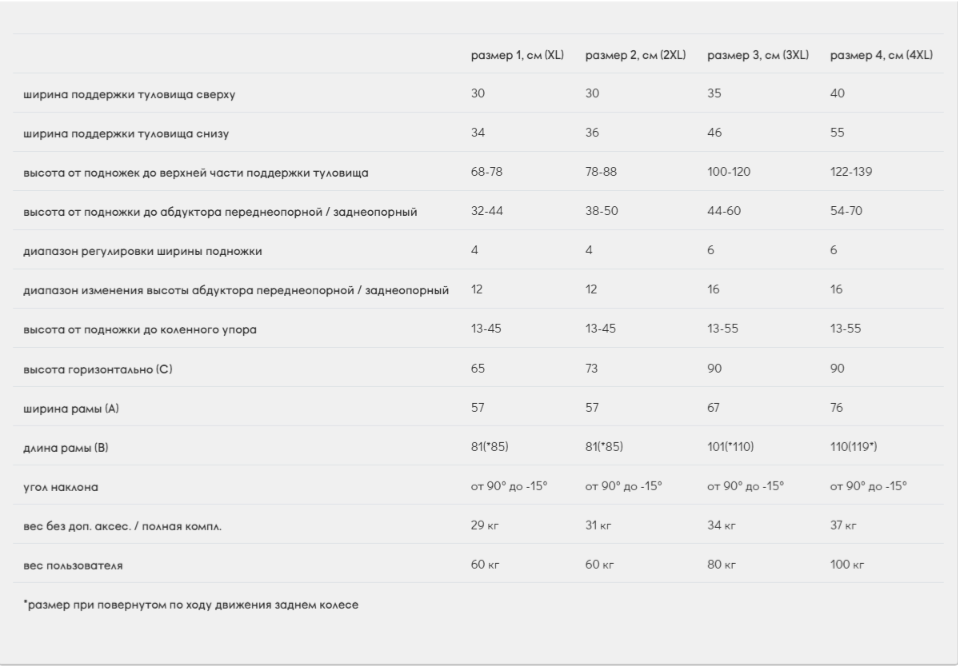Click the 'размер 3, см (3XL)' column header
958x666 pixels.
(758, 54)
